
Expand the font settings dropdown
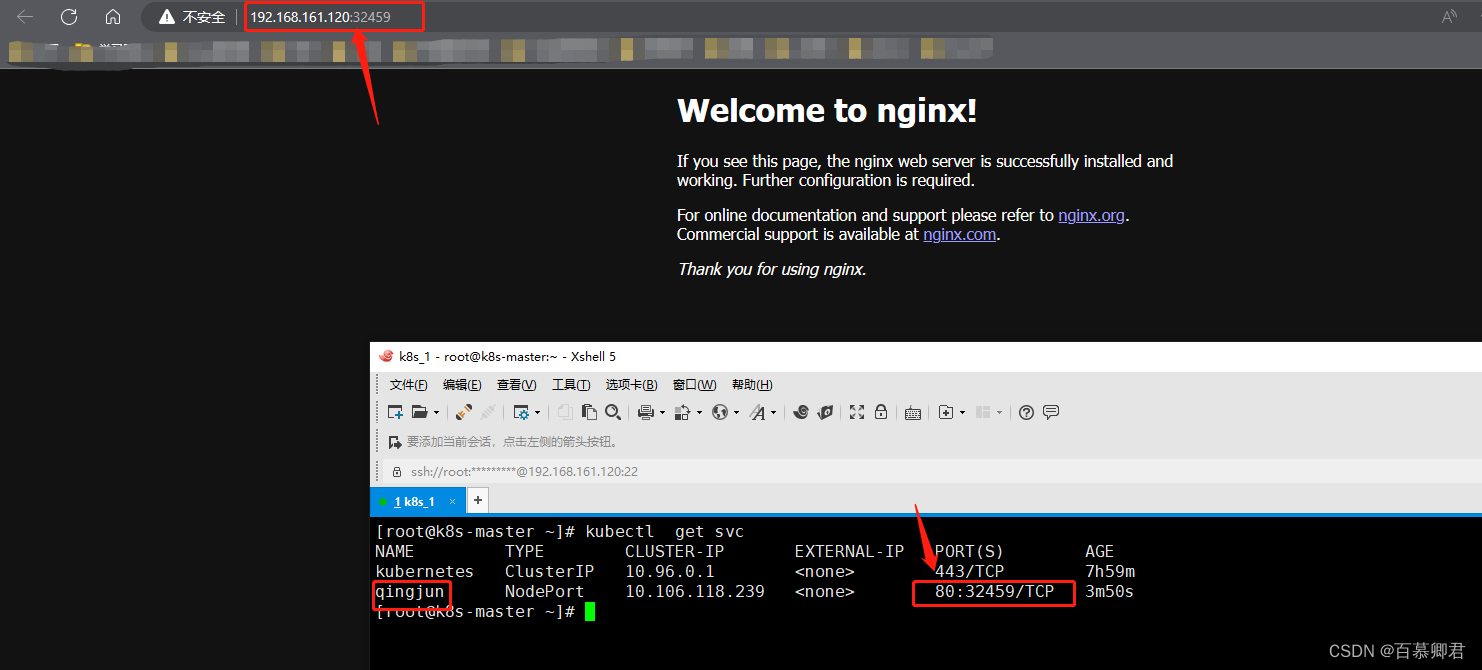tap(772, 412)
